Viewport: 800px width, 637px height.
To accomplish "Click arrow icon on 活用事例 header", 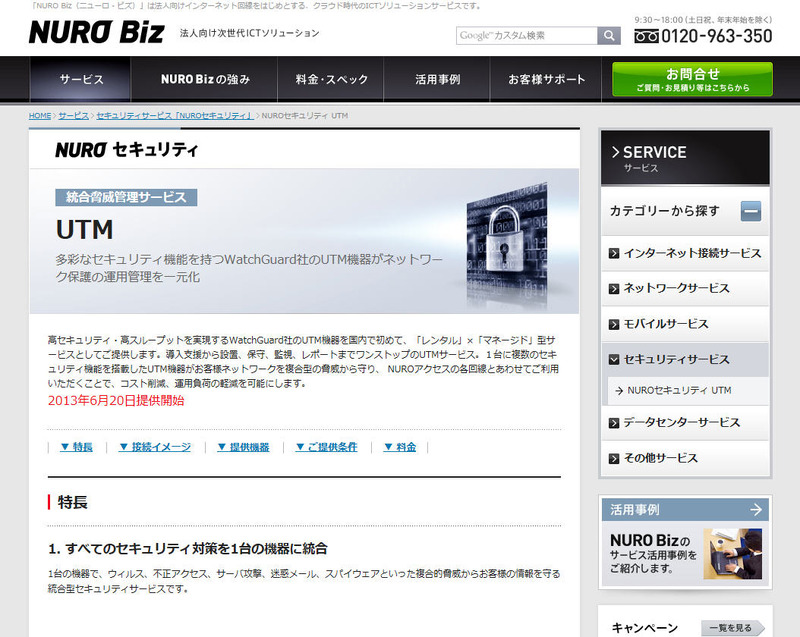I will tap(755, 510).
